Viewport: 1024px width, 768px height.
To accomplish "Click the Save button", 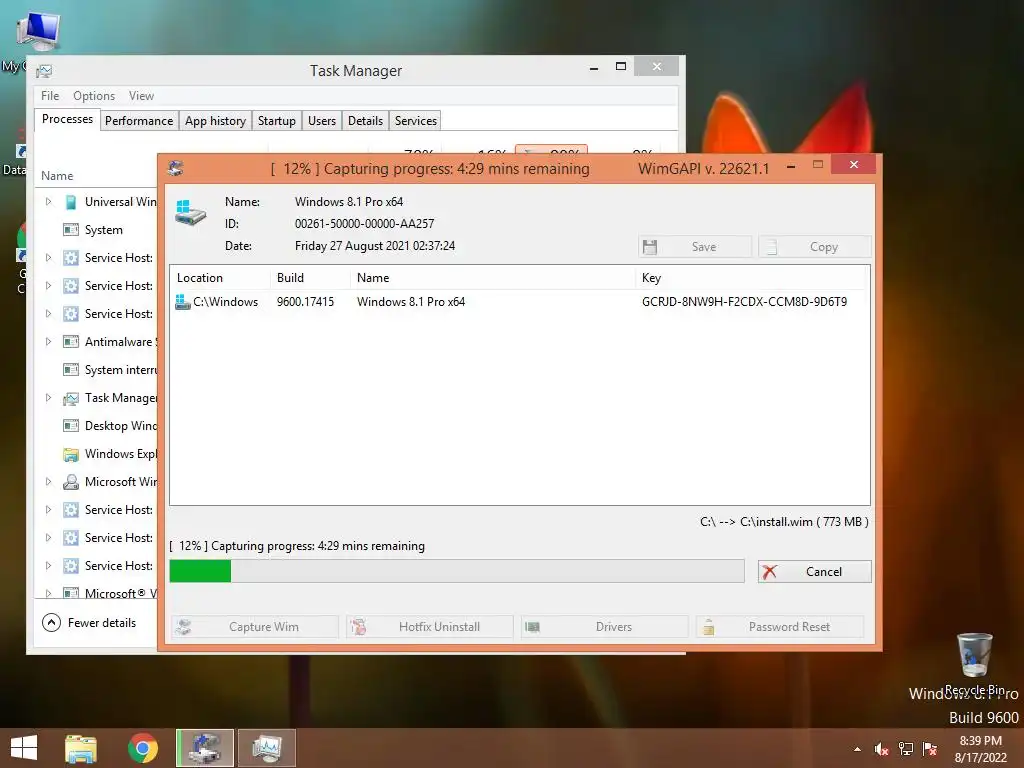I will coord(695,247).
